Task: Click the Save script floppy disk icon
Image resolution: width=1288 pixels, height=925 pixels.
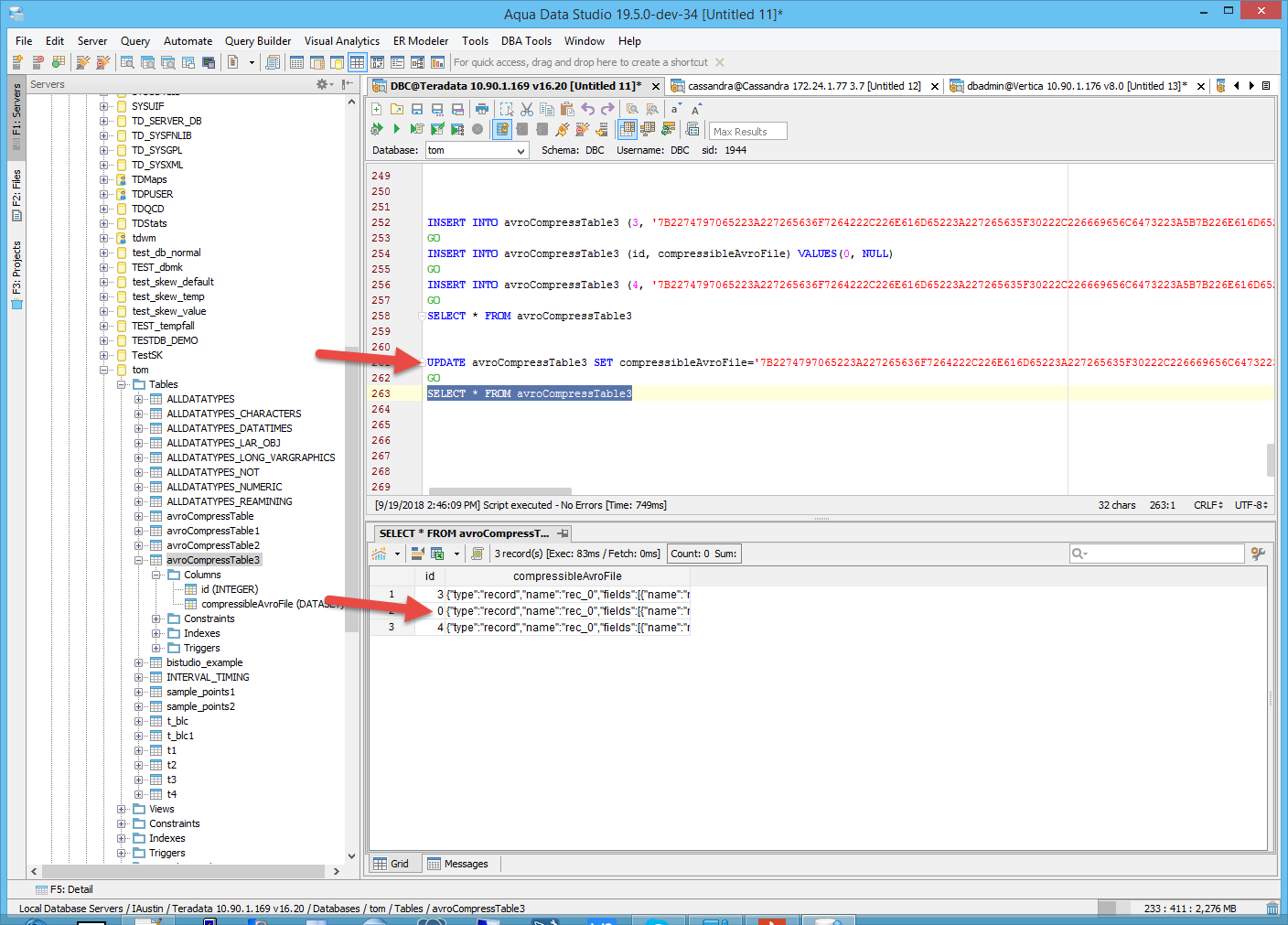Action: pos(417,109)
